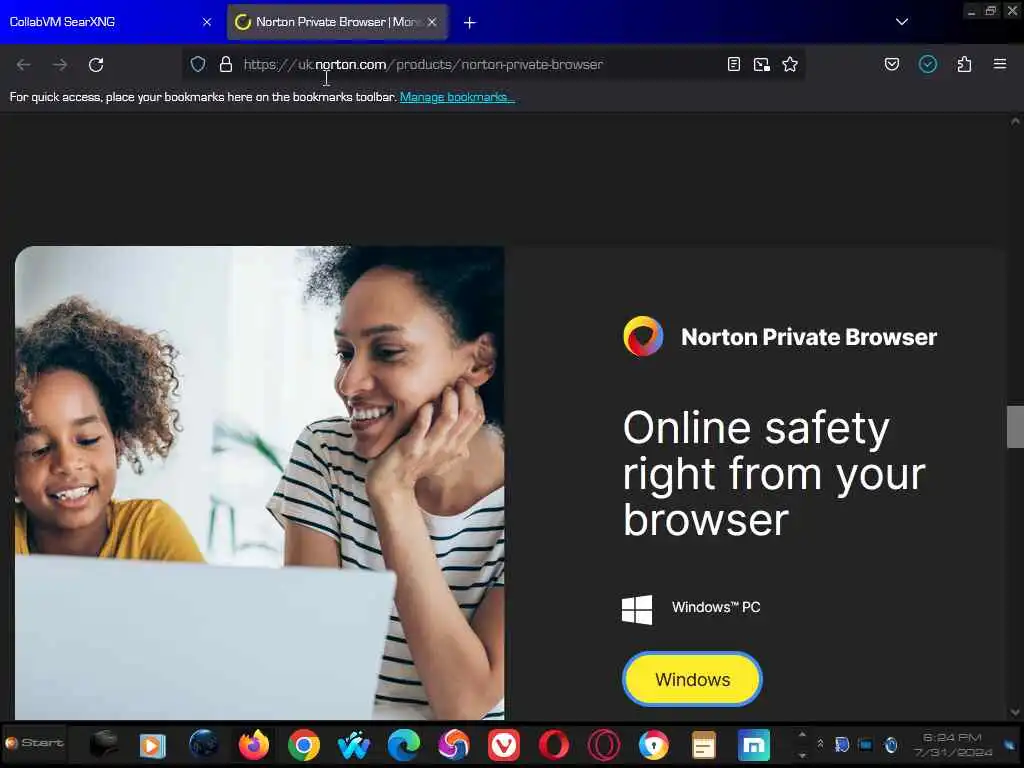Reload the Norton page
The width and height of the screenshot is (1024, 768).
coord(96,65)
